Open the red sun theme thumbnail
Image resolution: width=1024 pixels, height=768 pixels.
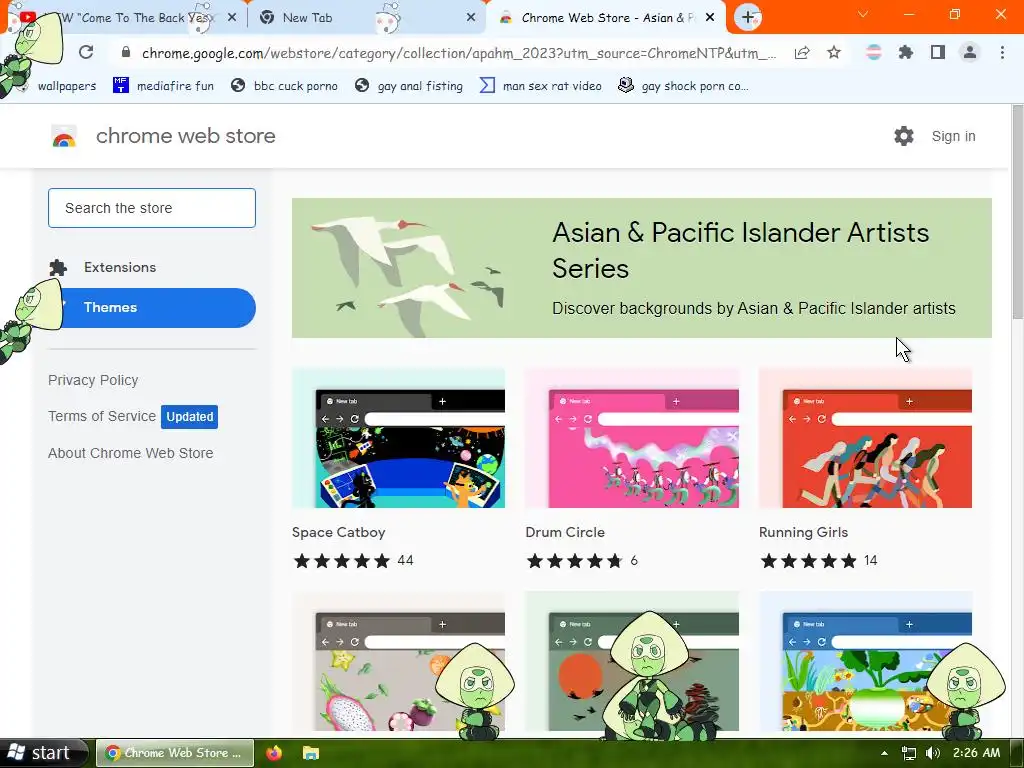tap(632, 661)
